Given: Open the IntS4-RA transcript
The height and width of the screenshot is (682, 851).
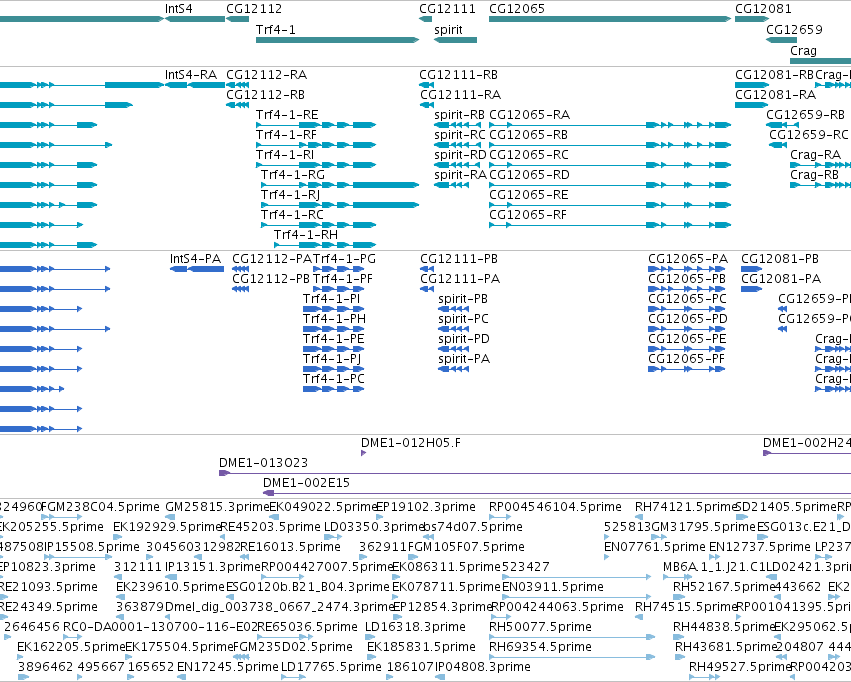Looking at the screenshot, I should pos(195,85).
